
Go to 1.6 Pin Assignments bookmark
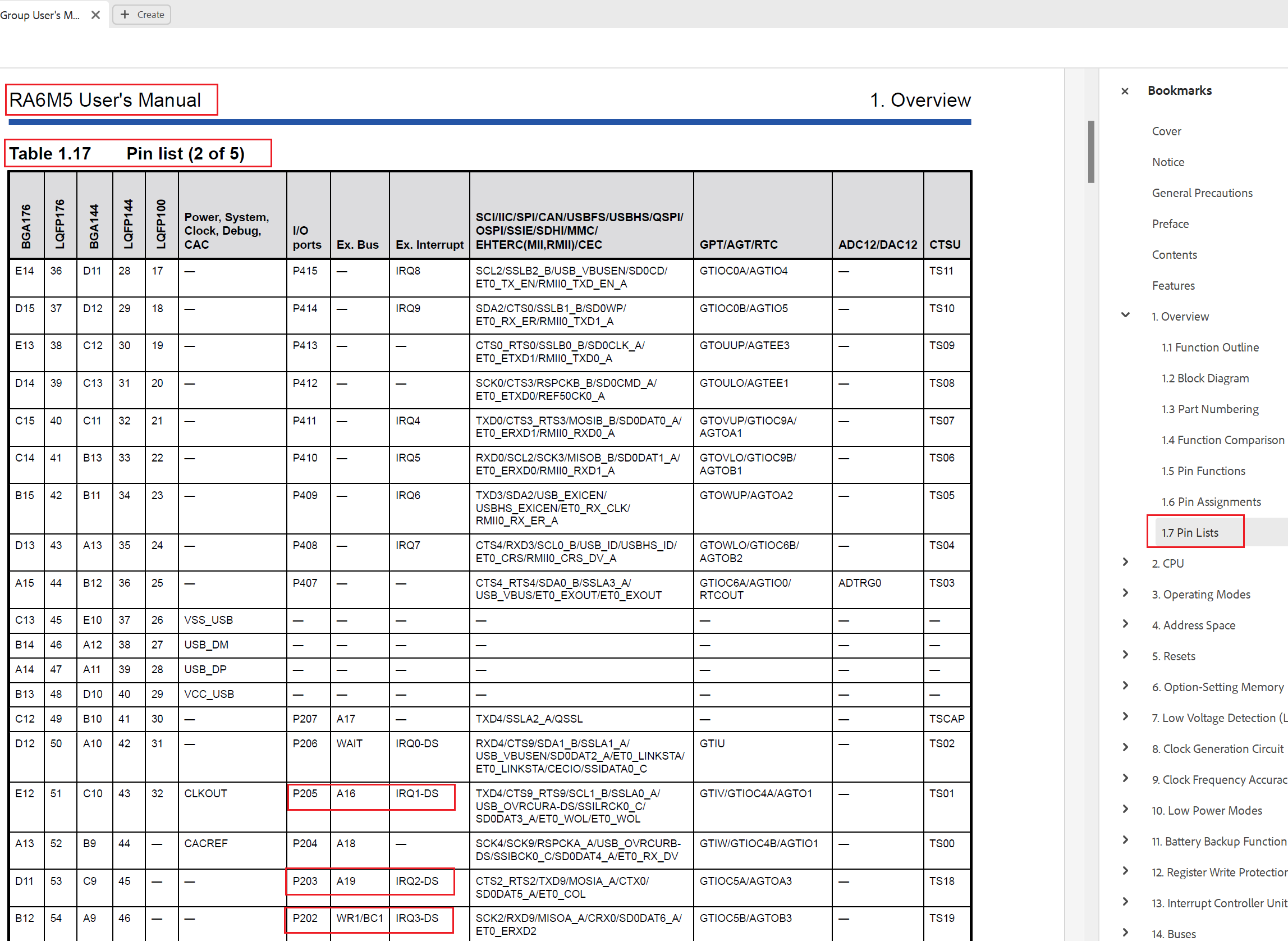tap(1211, 502)
